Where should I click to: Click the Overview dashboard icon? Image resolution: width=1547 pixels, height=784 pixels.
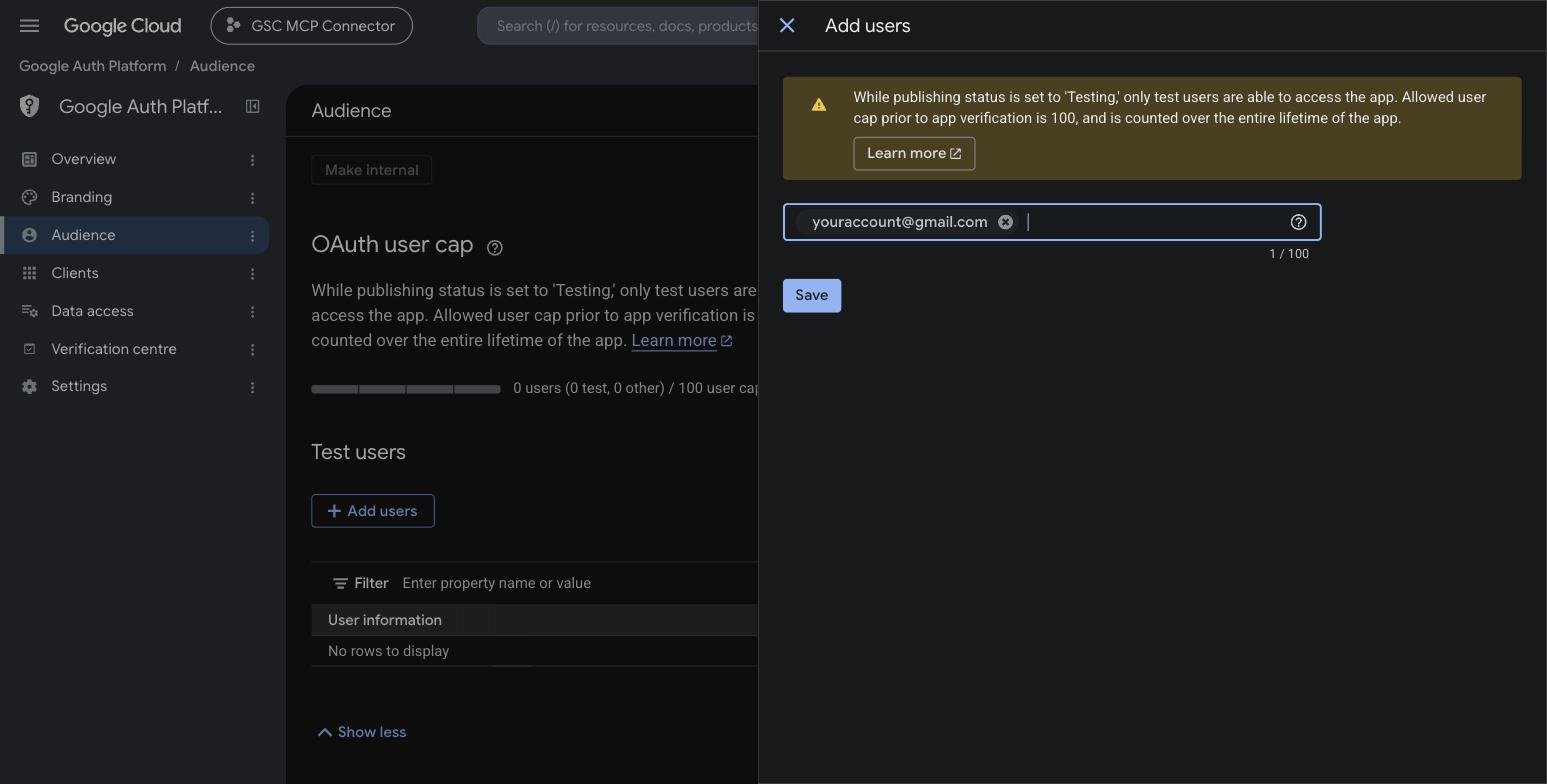29,159
